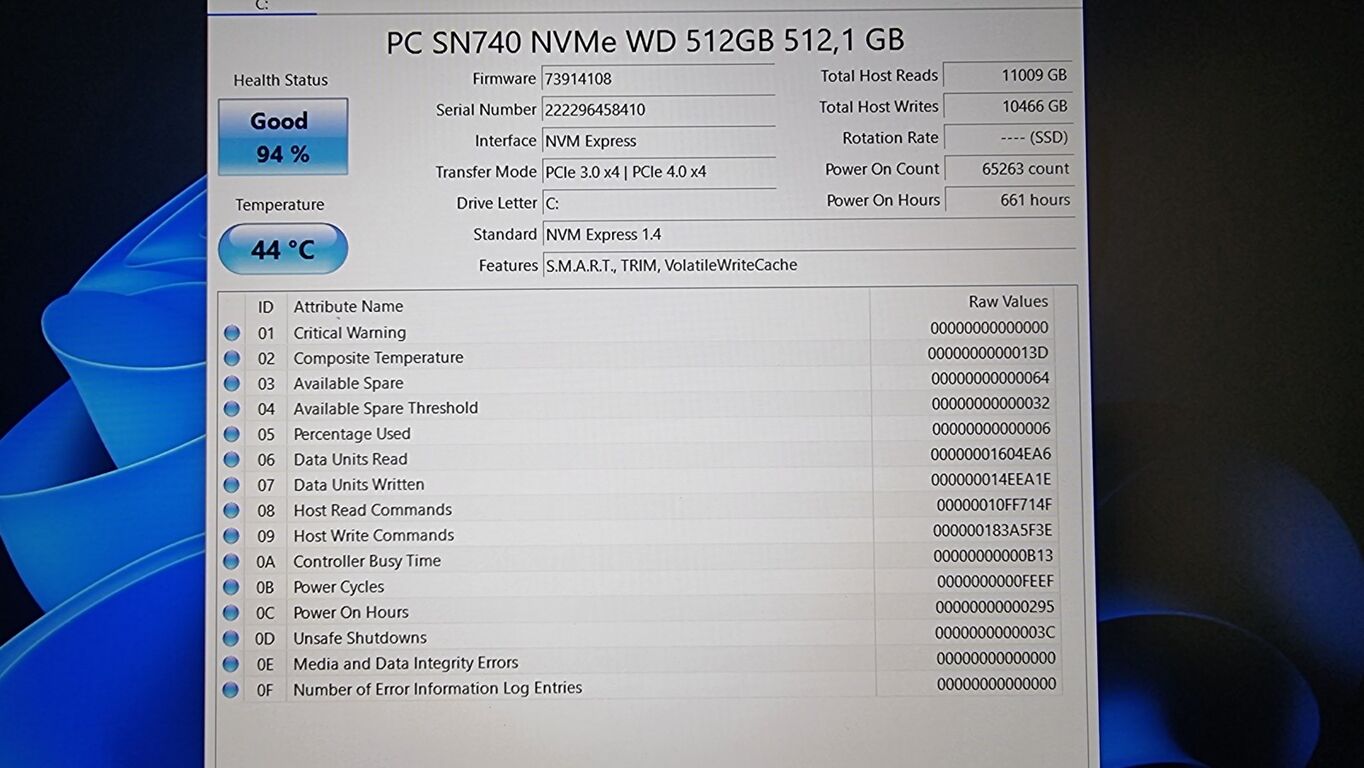Click the status circle for Host Write Commands

click(x=232, y=536)
